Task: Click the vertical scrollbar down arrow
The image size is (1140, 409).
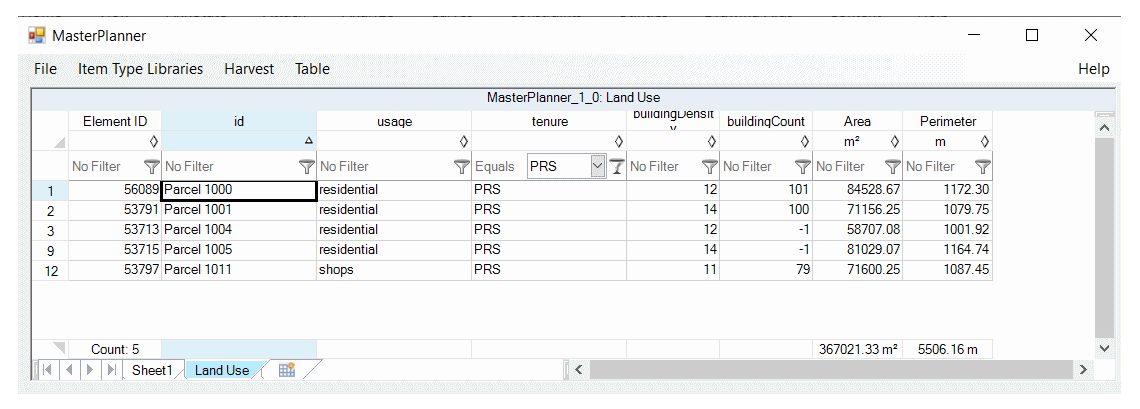Action: coord(1104,349)
